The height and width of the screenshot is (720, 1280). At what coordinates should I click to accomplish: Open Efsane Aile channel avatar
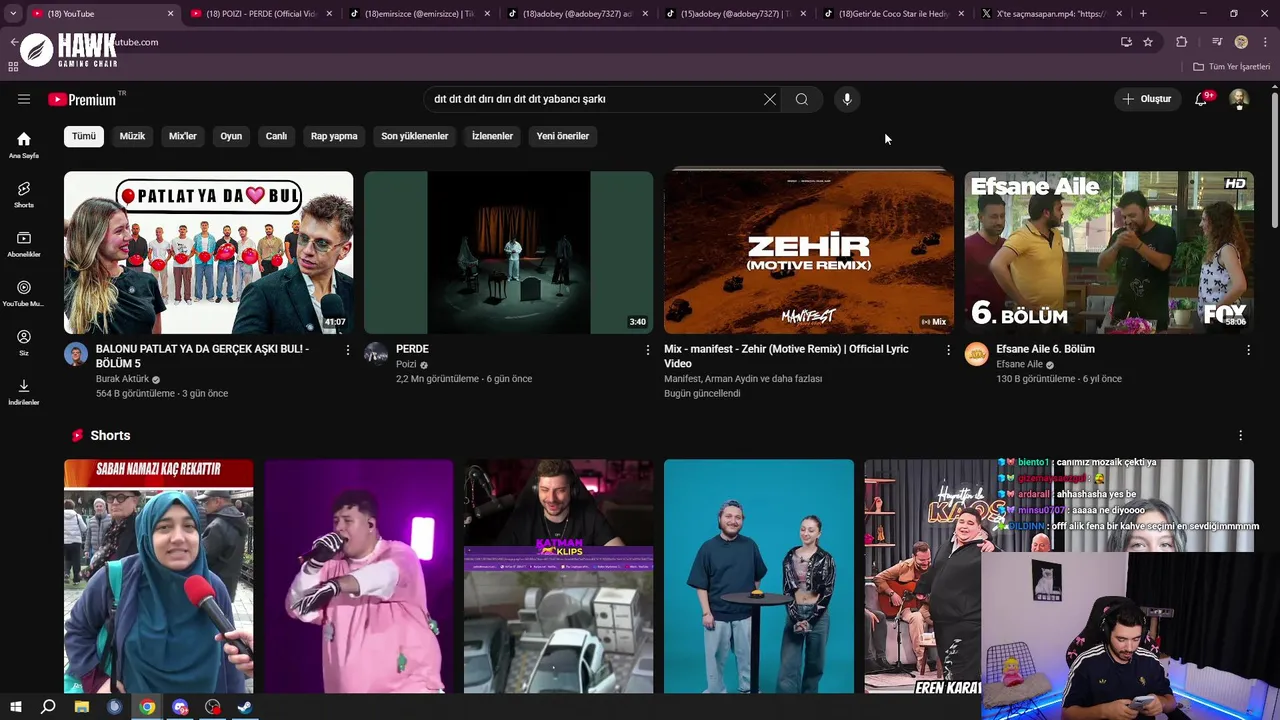click(x=976, y=354)
